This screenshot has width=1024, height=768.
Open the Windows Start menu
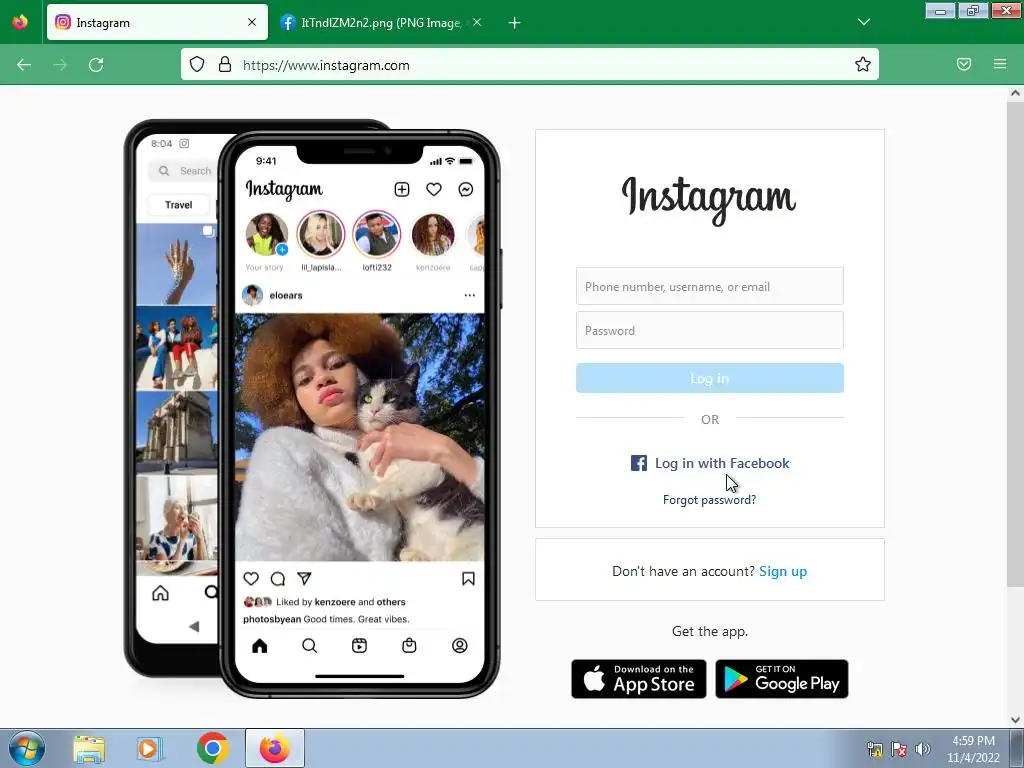27,748
